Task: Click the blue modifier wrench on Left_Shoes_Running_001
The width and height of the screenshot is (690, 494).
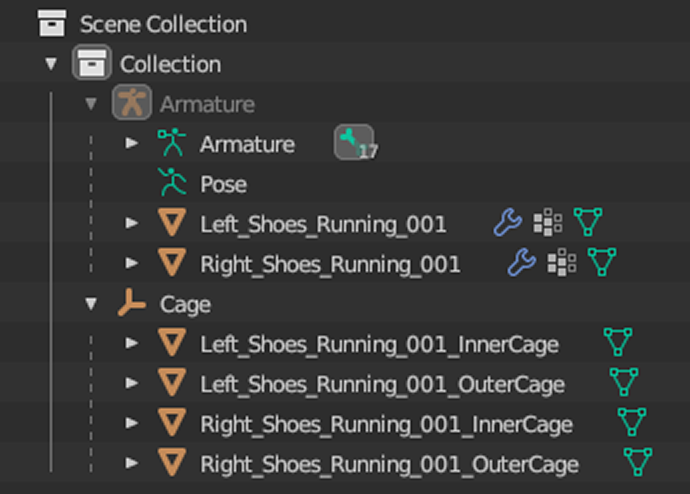Action: coord(508,222)
